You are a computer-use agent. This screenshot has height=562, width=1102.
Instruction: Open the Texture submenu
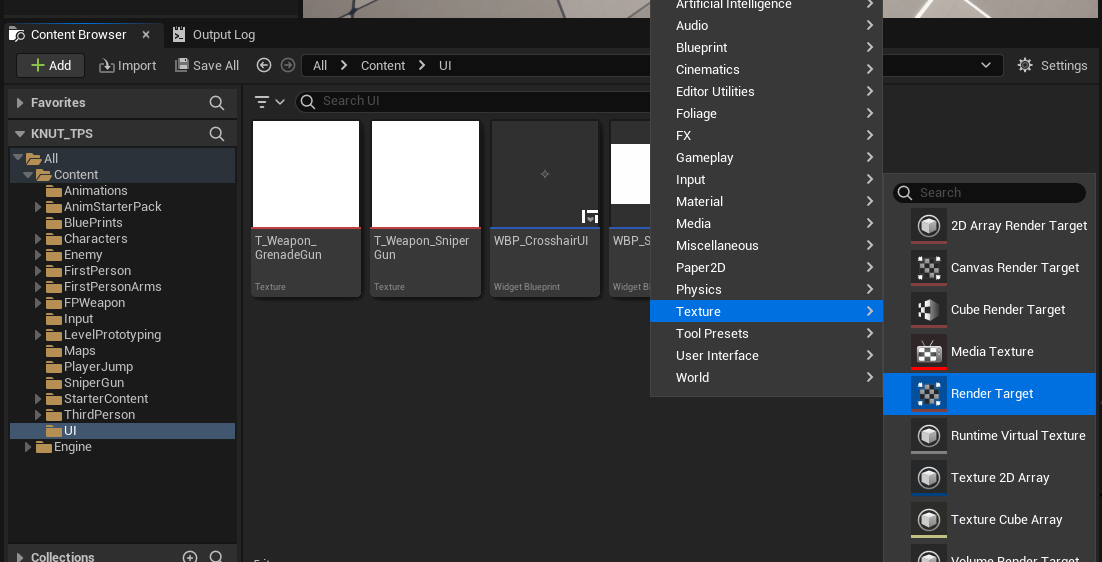(766, 311)
